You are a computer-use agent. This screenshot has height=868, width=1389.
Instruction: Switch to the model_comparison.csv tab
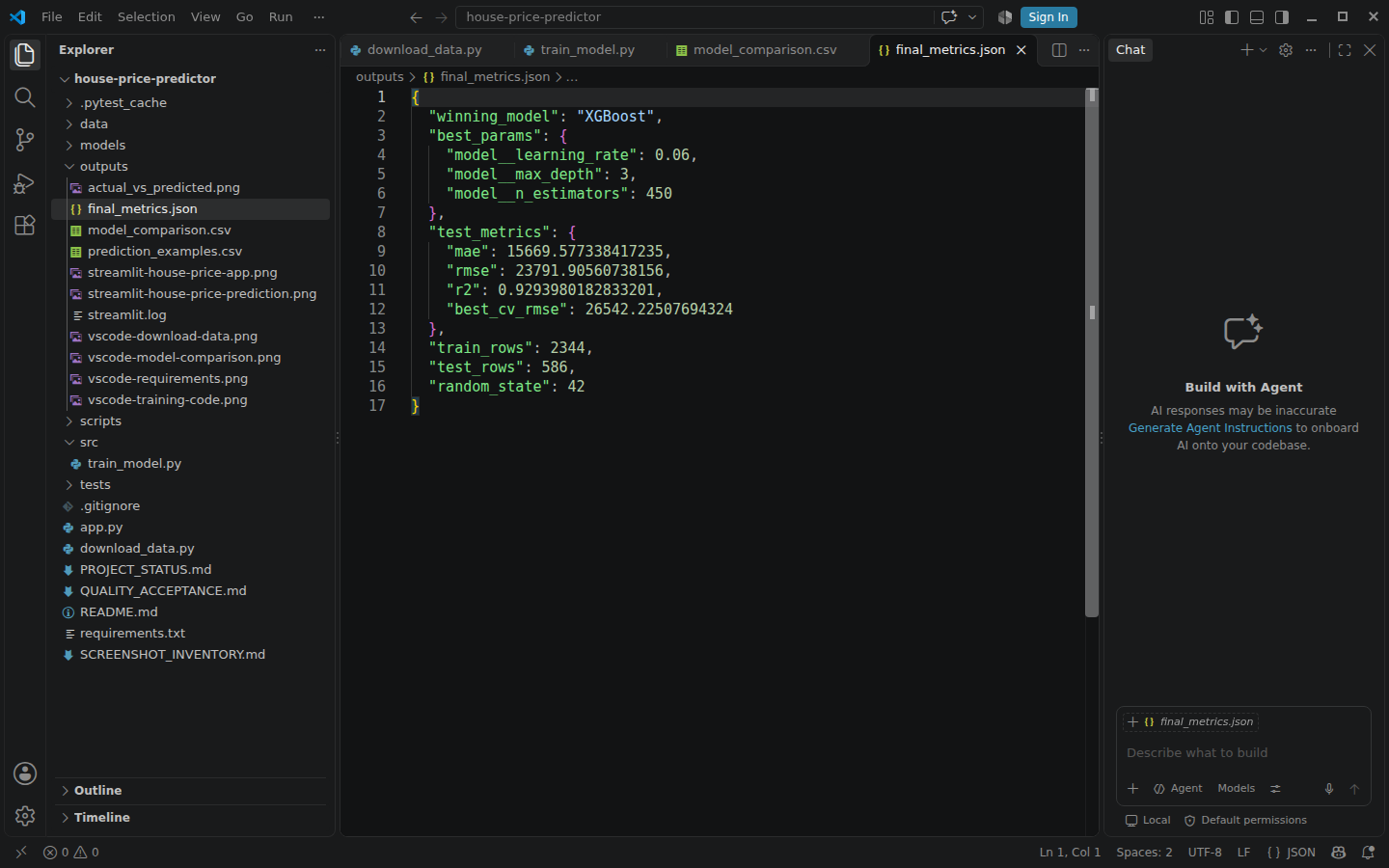tap(765, 50)
